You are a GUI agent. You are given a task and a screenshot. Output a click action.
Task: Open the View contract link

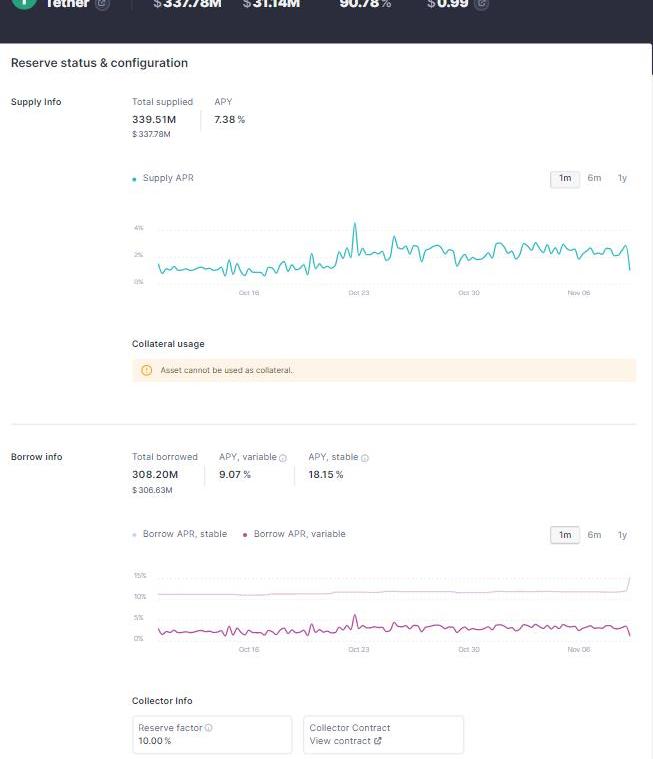[340, 741]
